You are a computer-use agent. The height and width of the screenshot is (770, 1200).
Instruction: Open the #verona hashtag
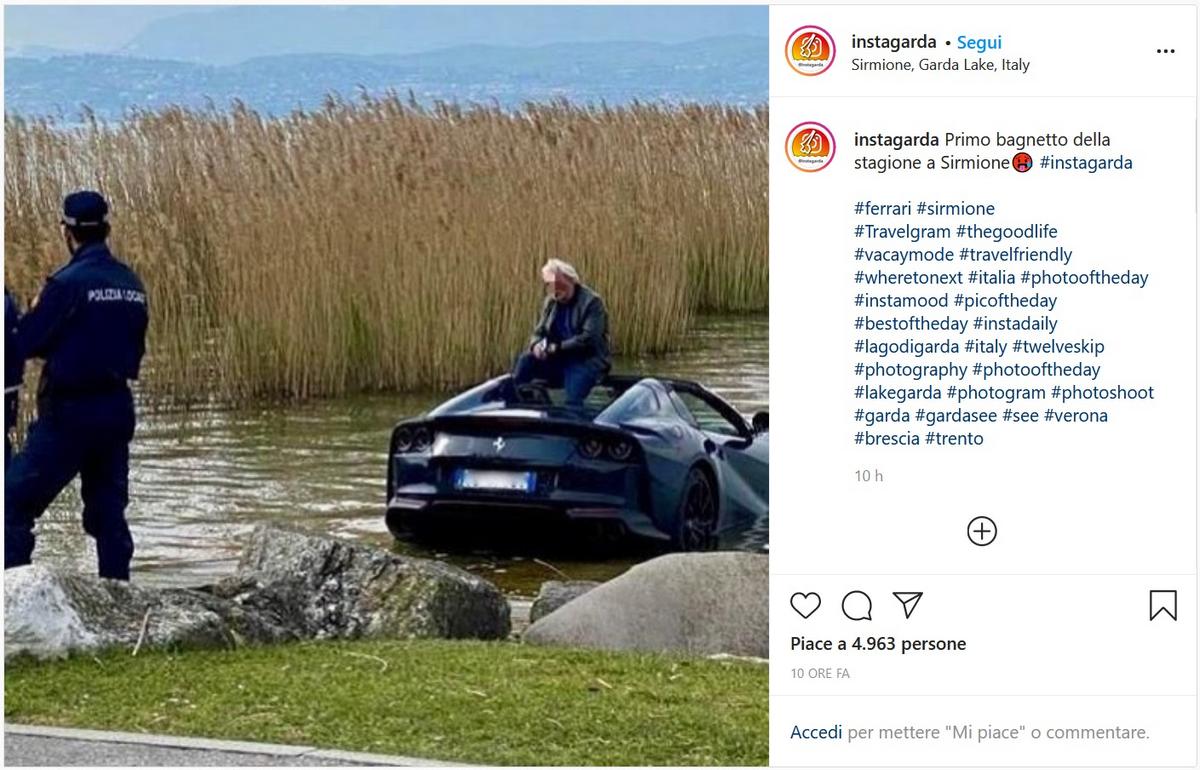click(1076, 416)
